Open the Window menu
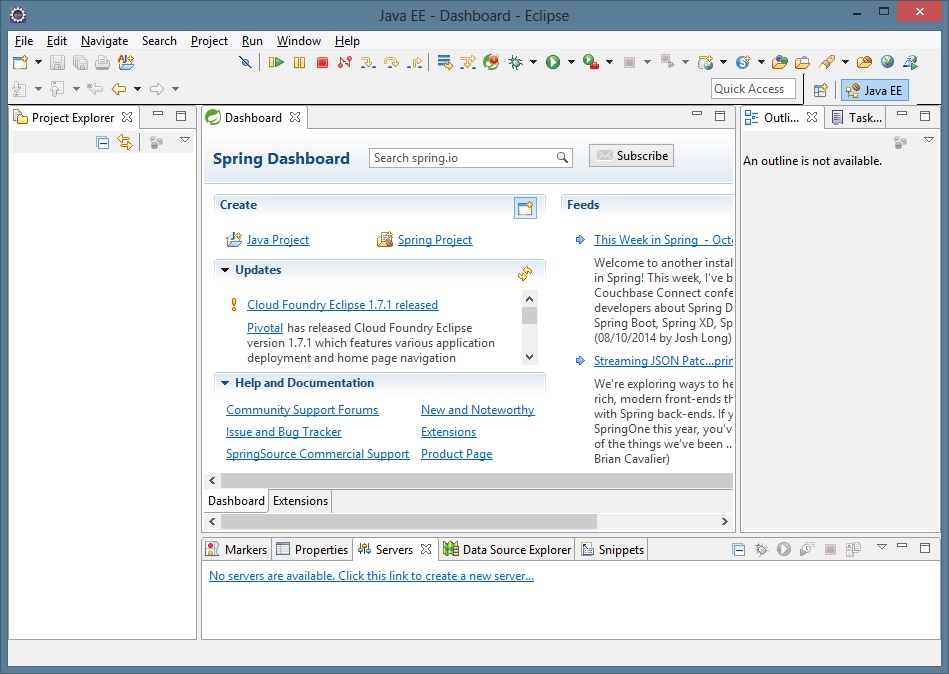 click(298, 41)
